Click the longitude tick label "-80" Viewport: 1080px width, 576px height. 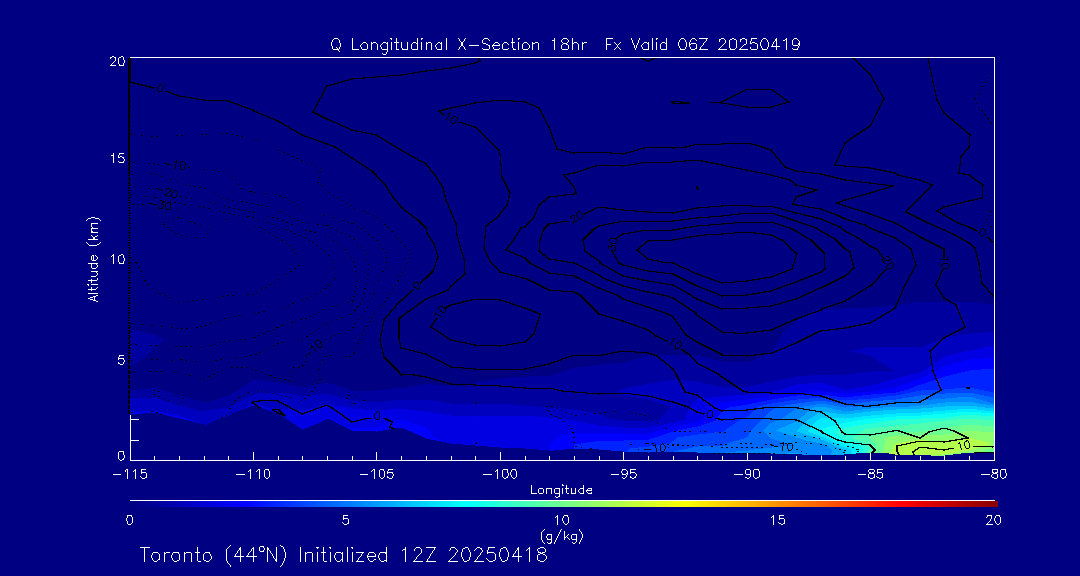pos(994,476)
